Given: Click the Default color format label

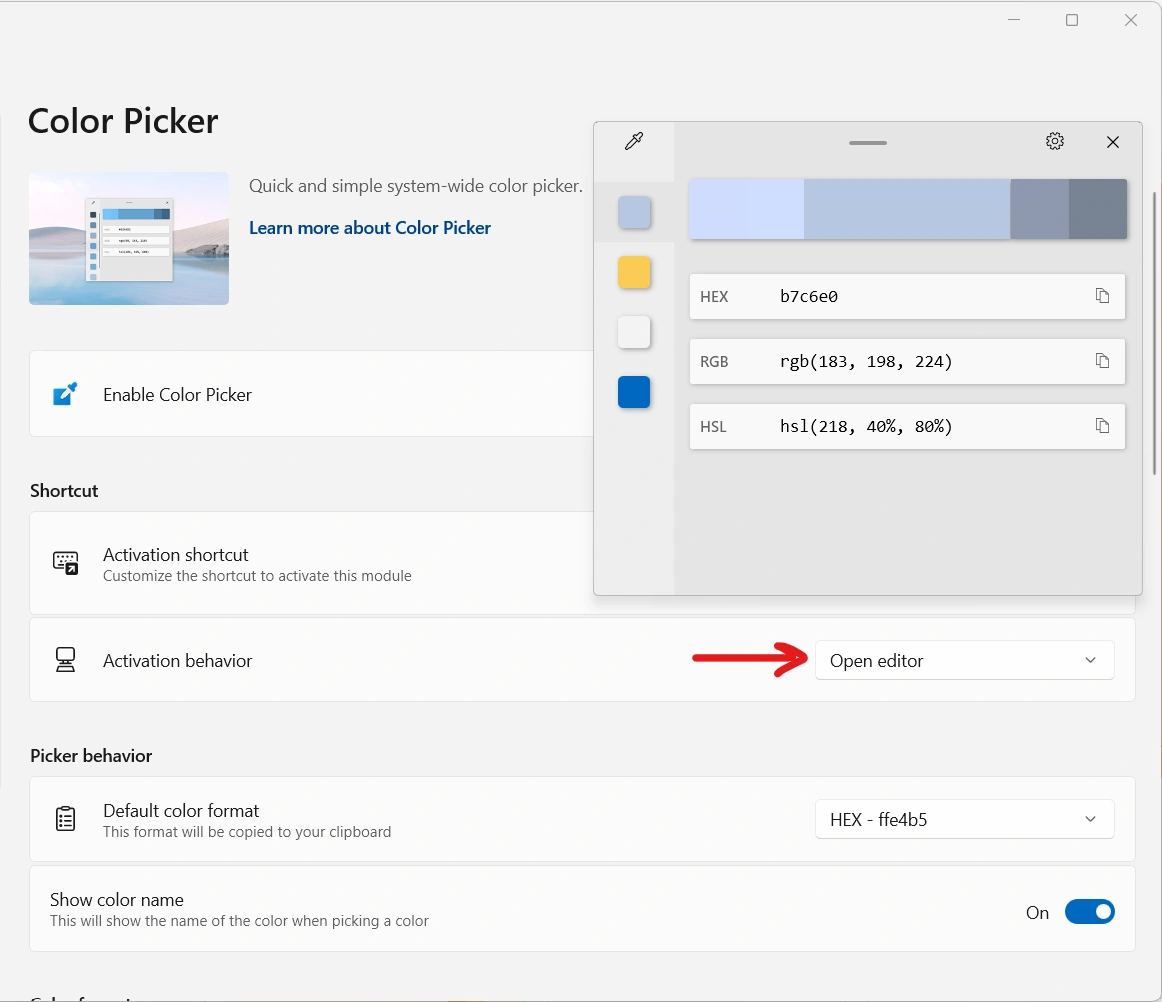Looking at the screenshot, I should tap(181, 811).
